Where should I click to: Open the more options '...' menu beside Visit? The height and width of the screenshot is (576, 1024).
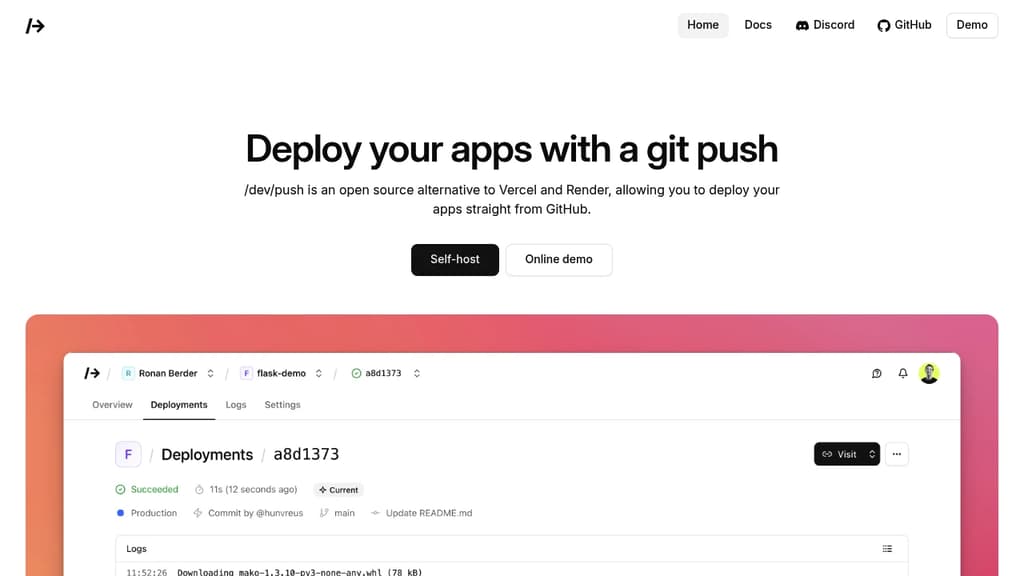tap(897, 453)
